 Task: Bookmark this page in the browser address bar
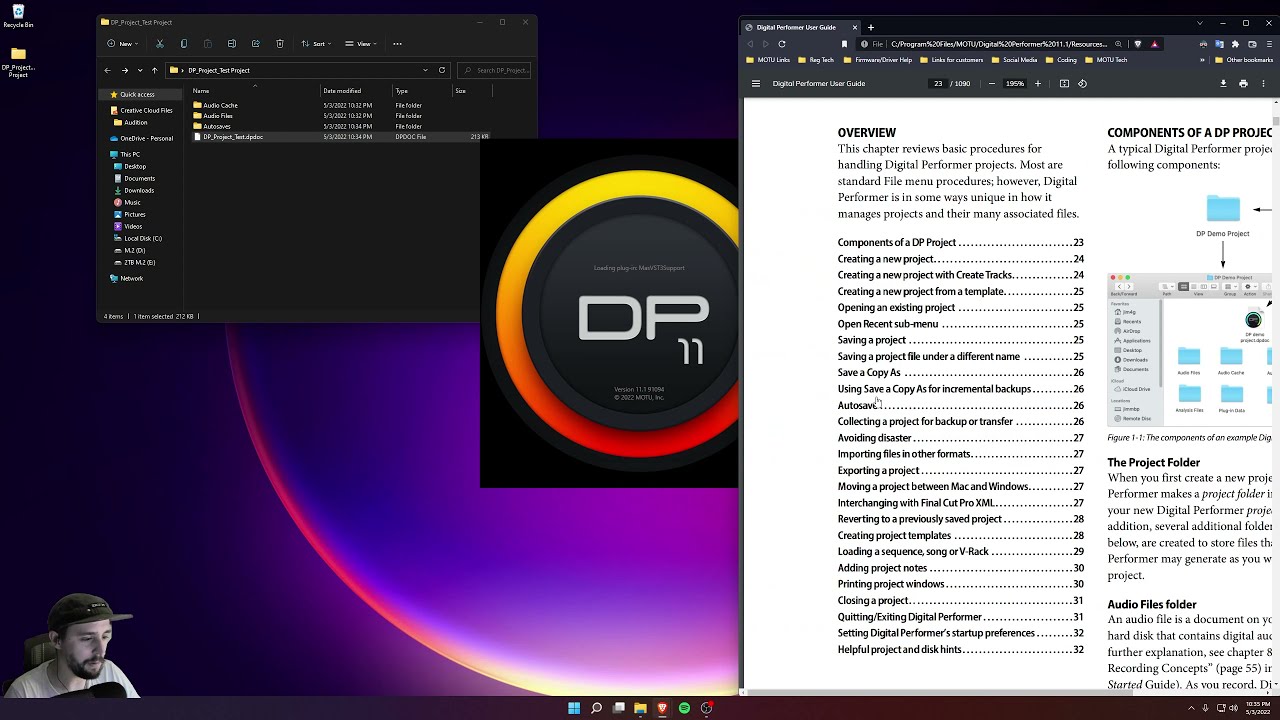[844, 44]
